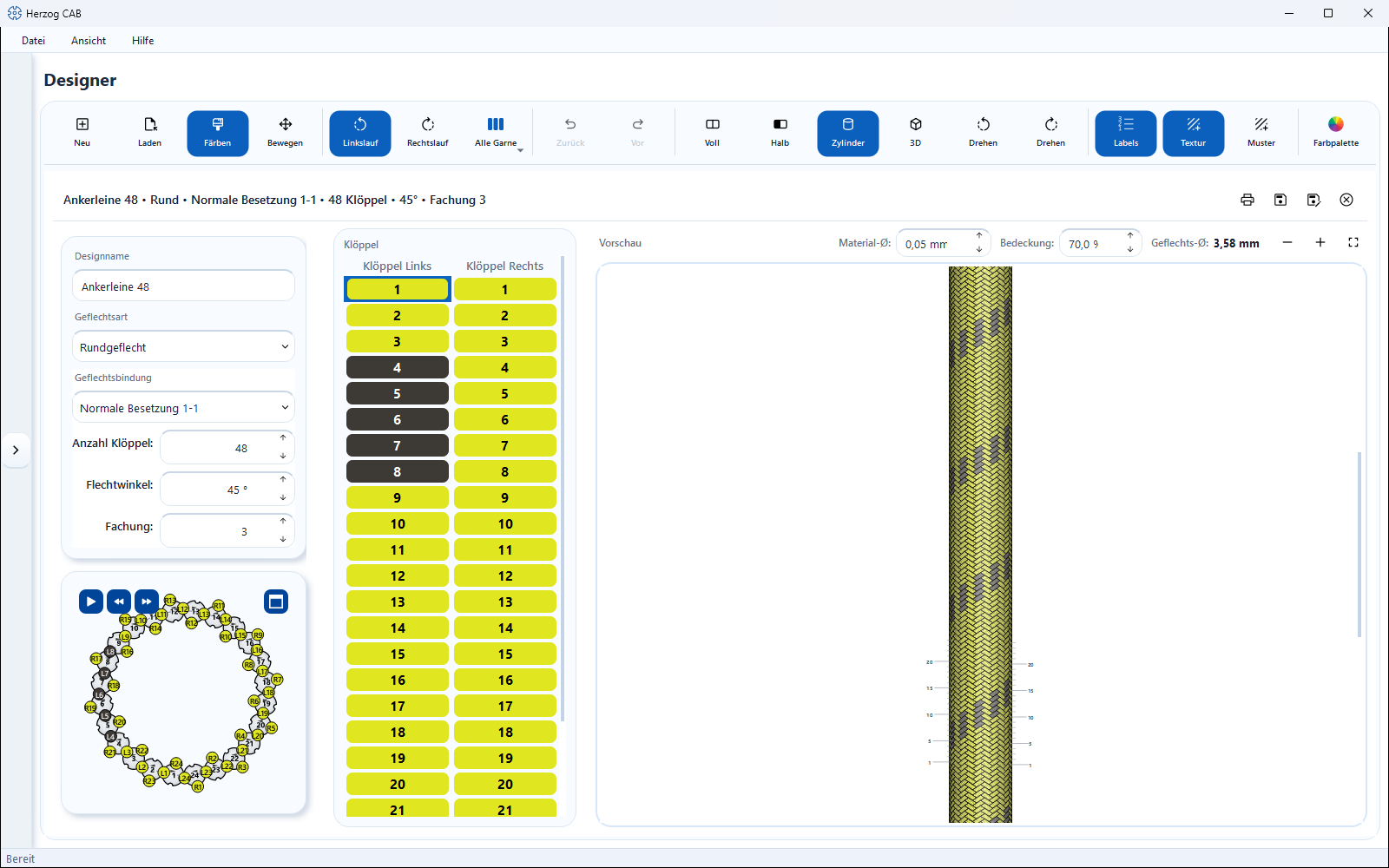Create a new design with Neu
The height and width of the screenshot is (868, 1389).
point(82,133)
